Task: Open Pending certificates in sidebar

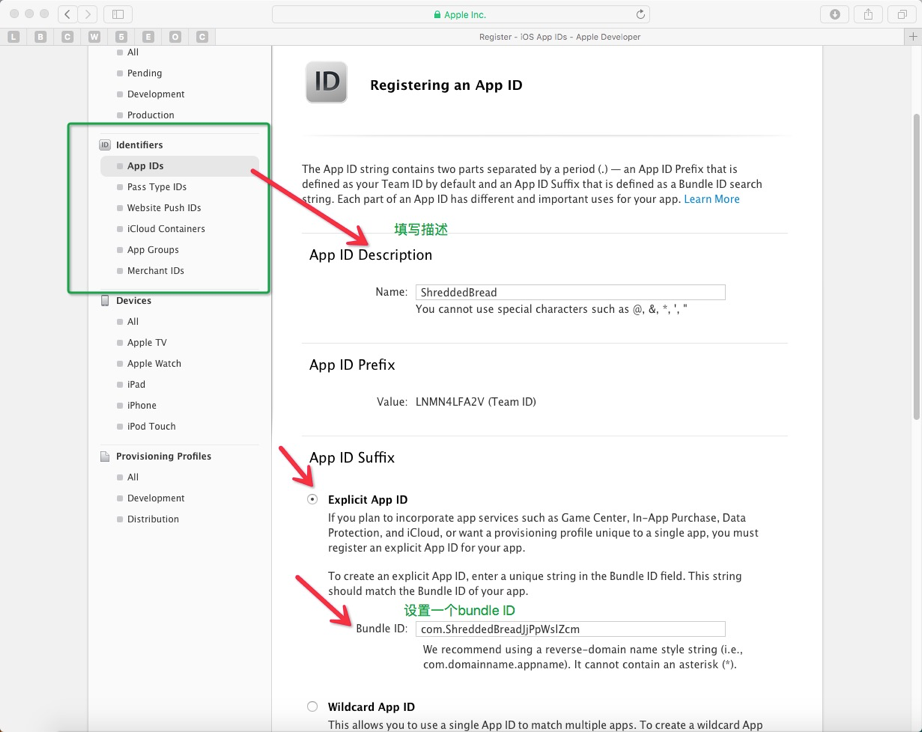Action: tap(144, 73)
